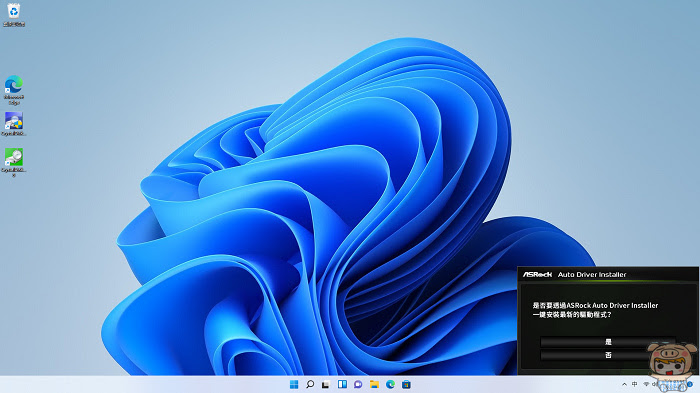Open the Recycle Bin desktop icon

click(14, 14)
